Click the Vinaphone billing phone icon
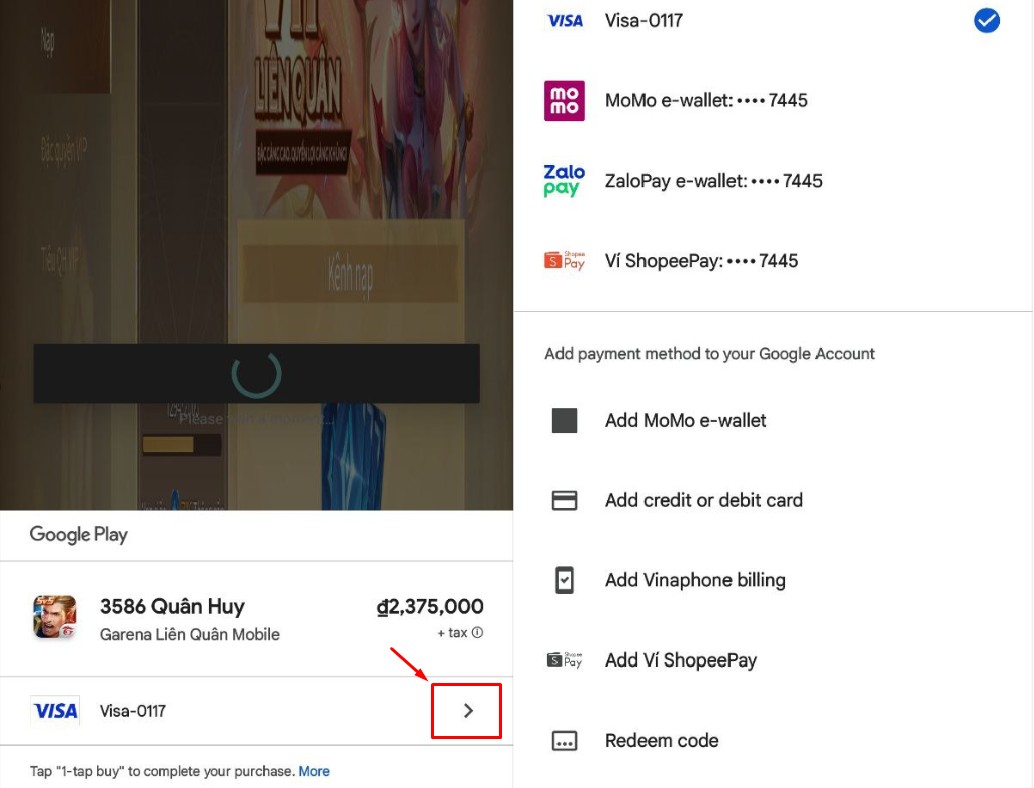The width and height of the screenshot is (1034, 788). [x=564, y=581]
